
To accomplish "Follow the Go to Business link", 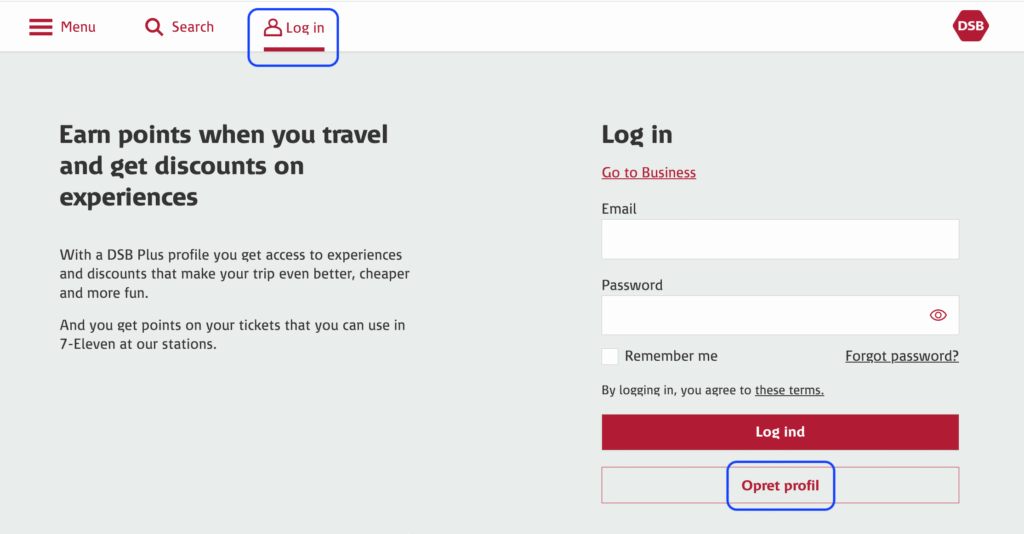I will 648,172.
